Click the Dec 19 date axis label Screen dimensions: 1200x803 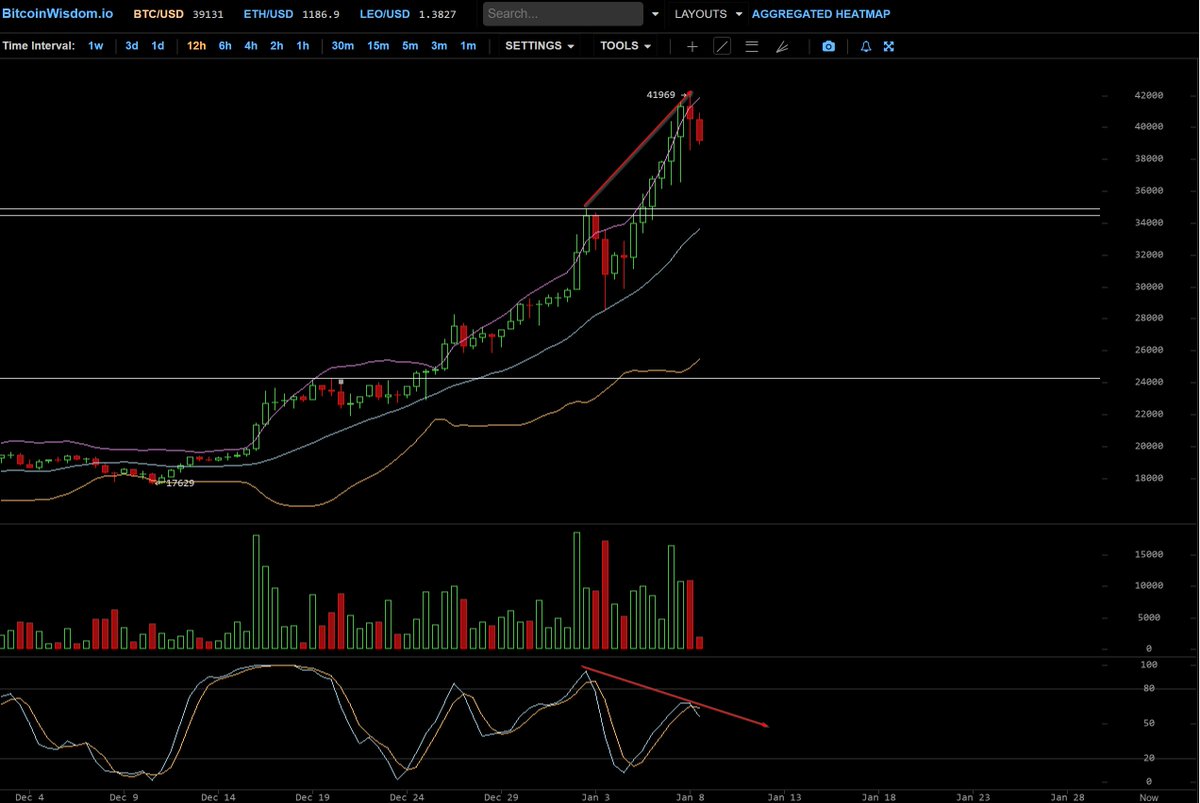313,797
